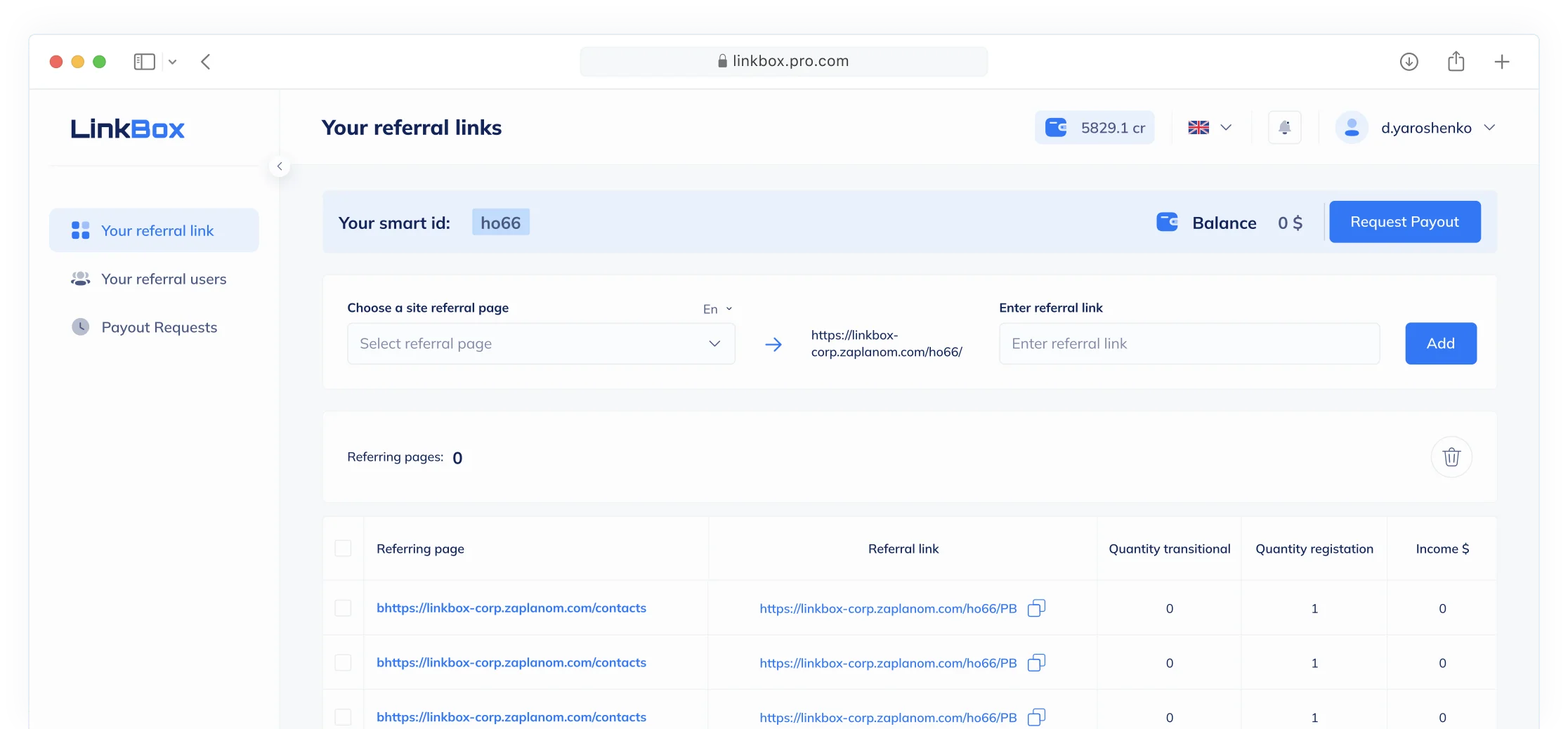Open the Your referral link menu item
Screen dimensions: 1568x729
(154, 230)
